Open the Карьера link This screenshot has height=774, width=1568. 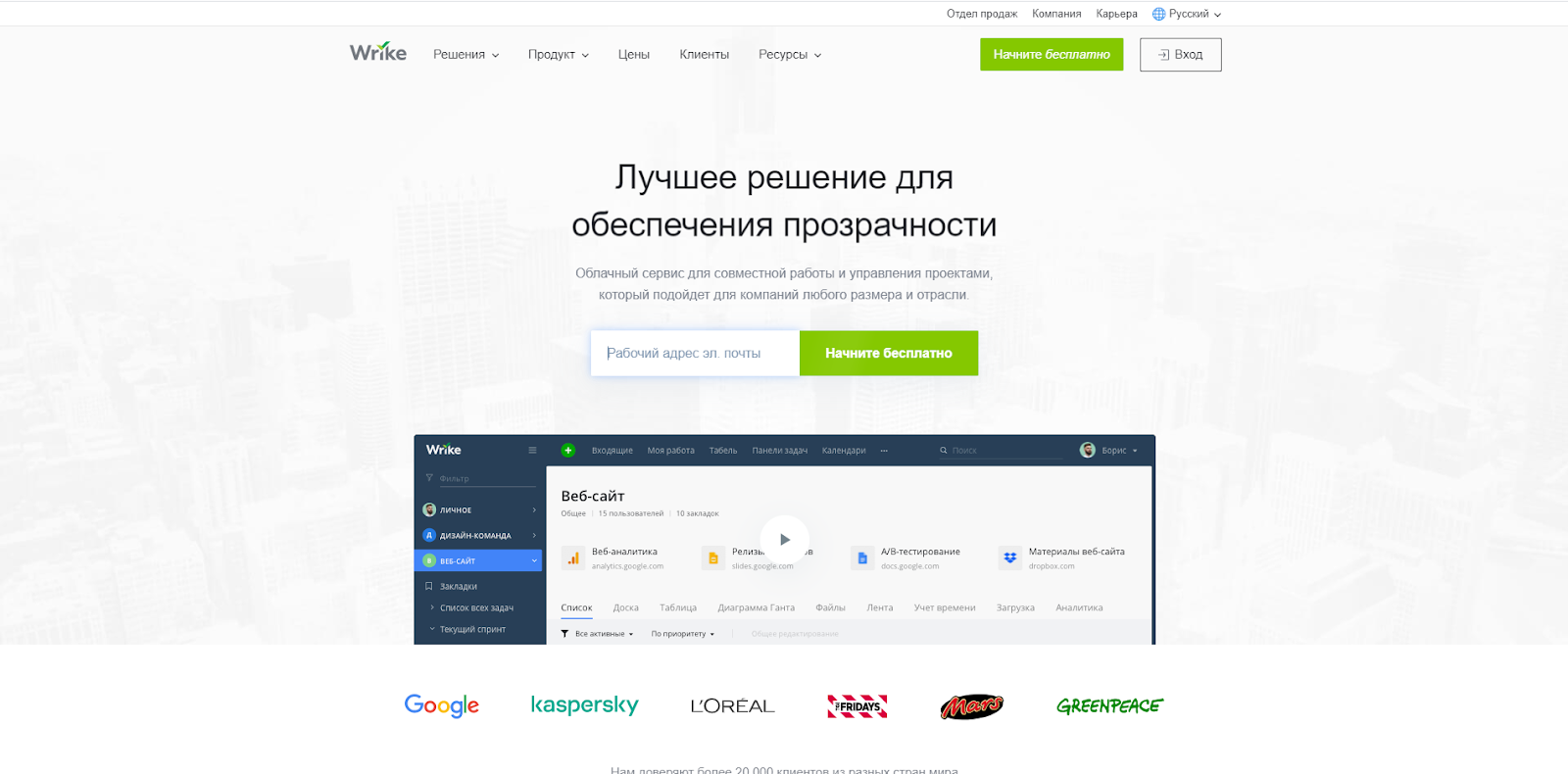1117,14
